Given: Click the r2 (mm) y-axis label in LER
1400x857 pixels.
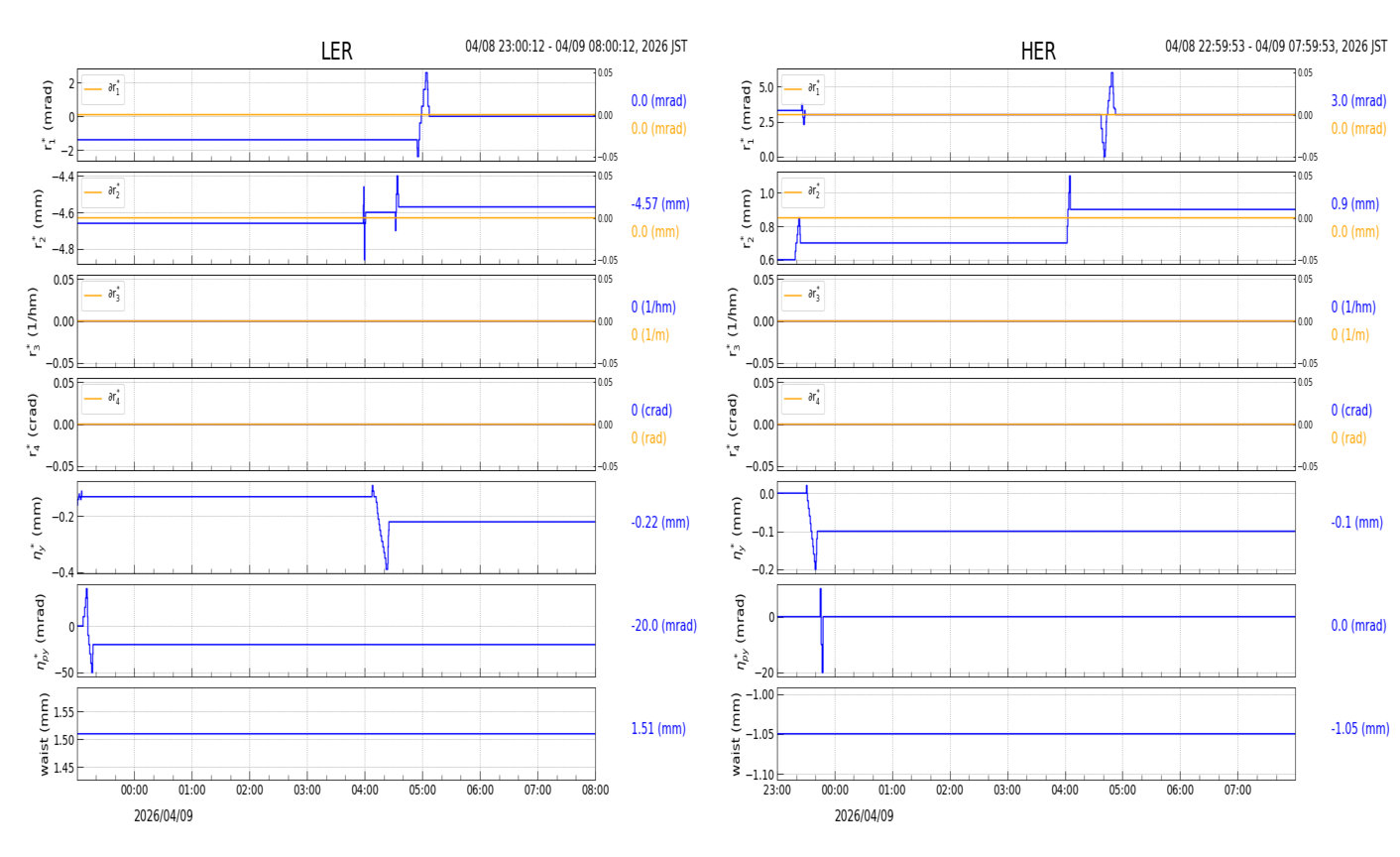Looking at the screenshot, I should (40, 218).
